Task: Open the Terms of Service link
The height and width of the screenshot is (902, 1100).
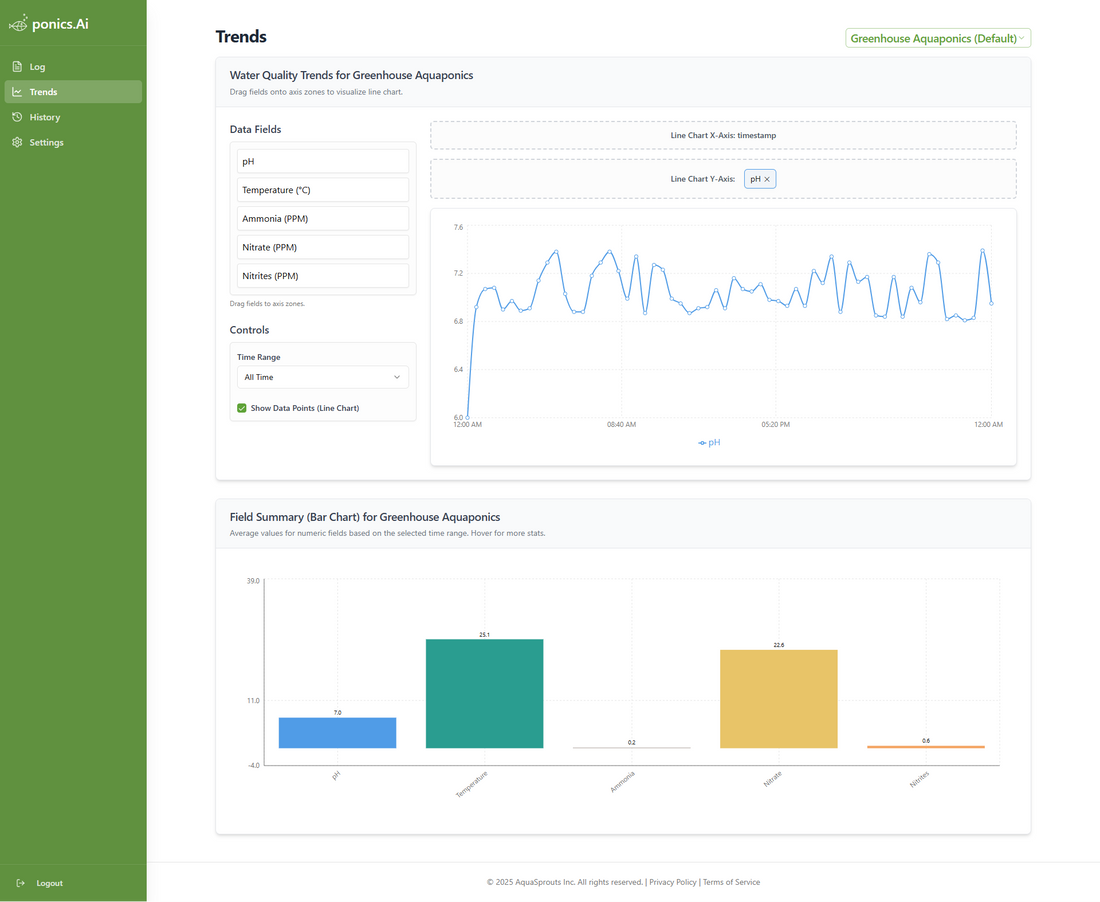Action: point(731,882)
